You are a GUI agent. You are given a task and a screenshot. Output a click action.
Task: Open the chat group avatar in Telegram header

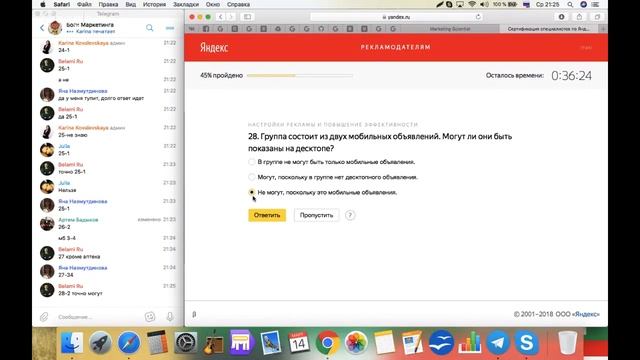[55, 28]
